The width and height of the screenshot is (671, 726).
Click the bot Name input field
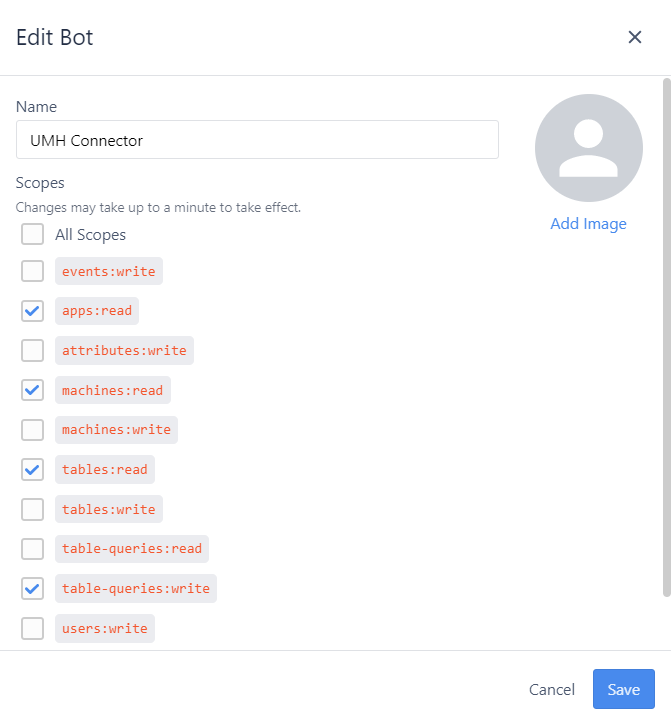(257, 140)
